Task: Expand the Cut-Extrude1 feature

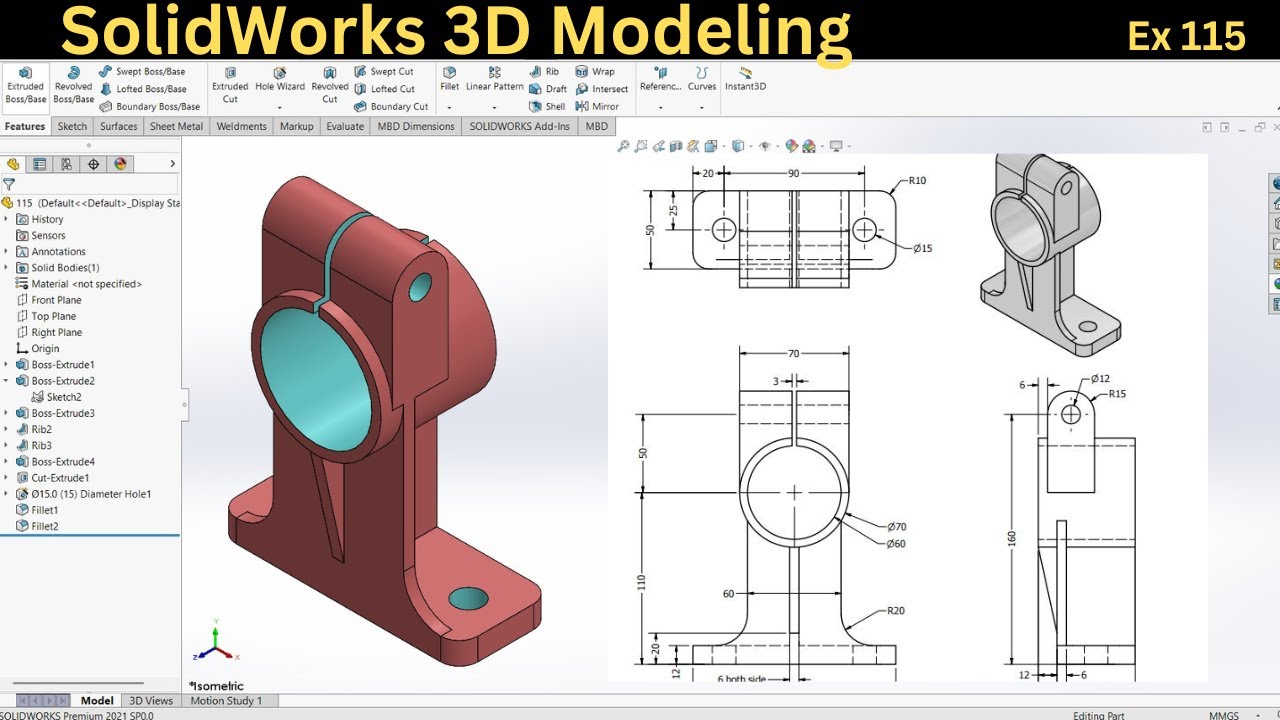Action: [x=7, y=478]
